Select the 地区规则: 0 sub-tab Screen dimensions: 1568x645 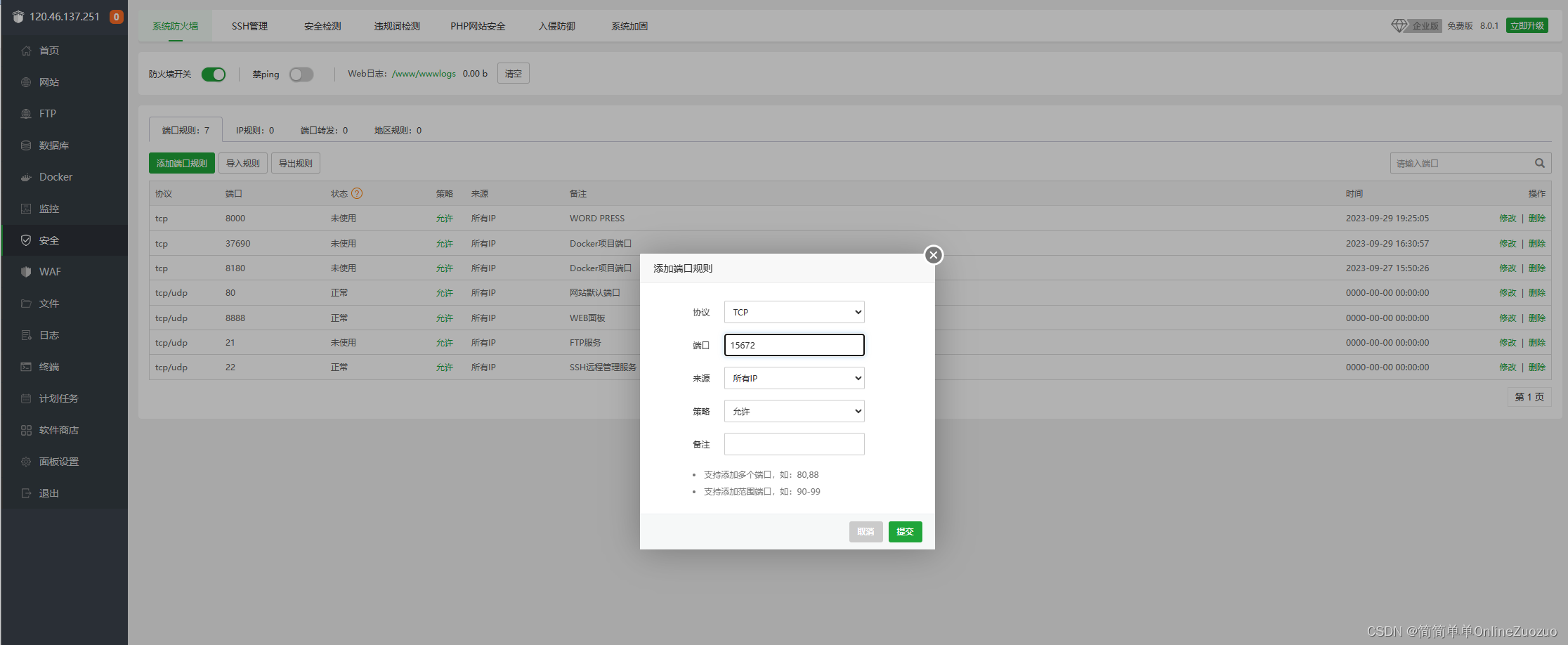click(x=398, y=130)
